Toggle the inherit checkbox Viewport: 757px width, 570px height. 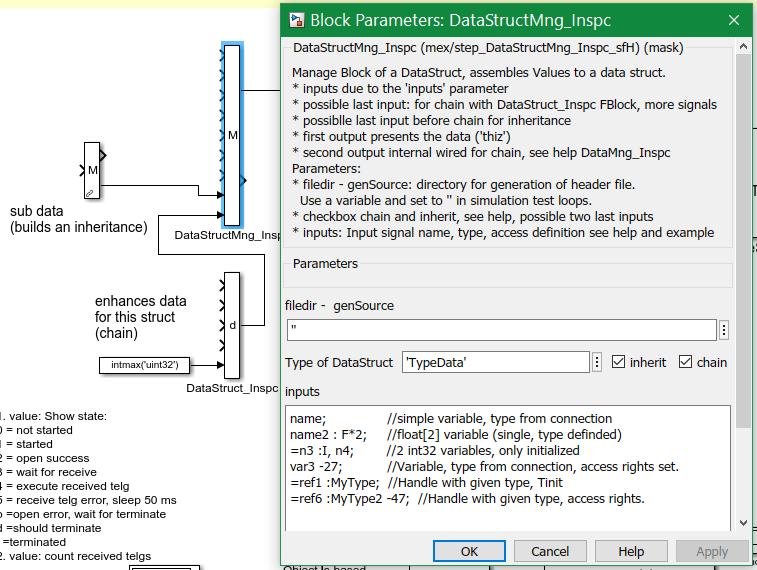click(x=618, y=362)
